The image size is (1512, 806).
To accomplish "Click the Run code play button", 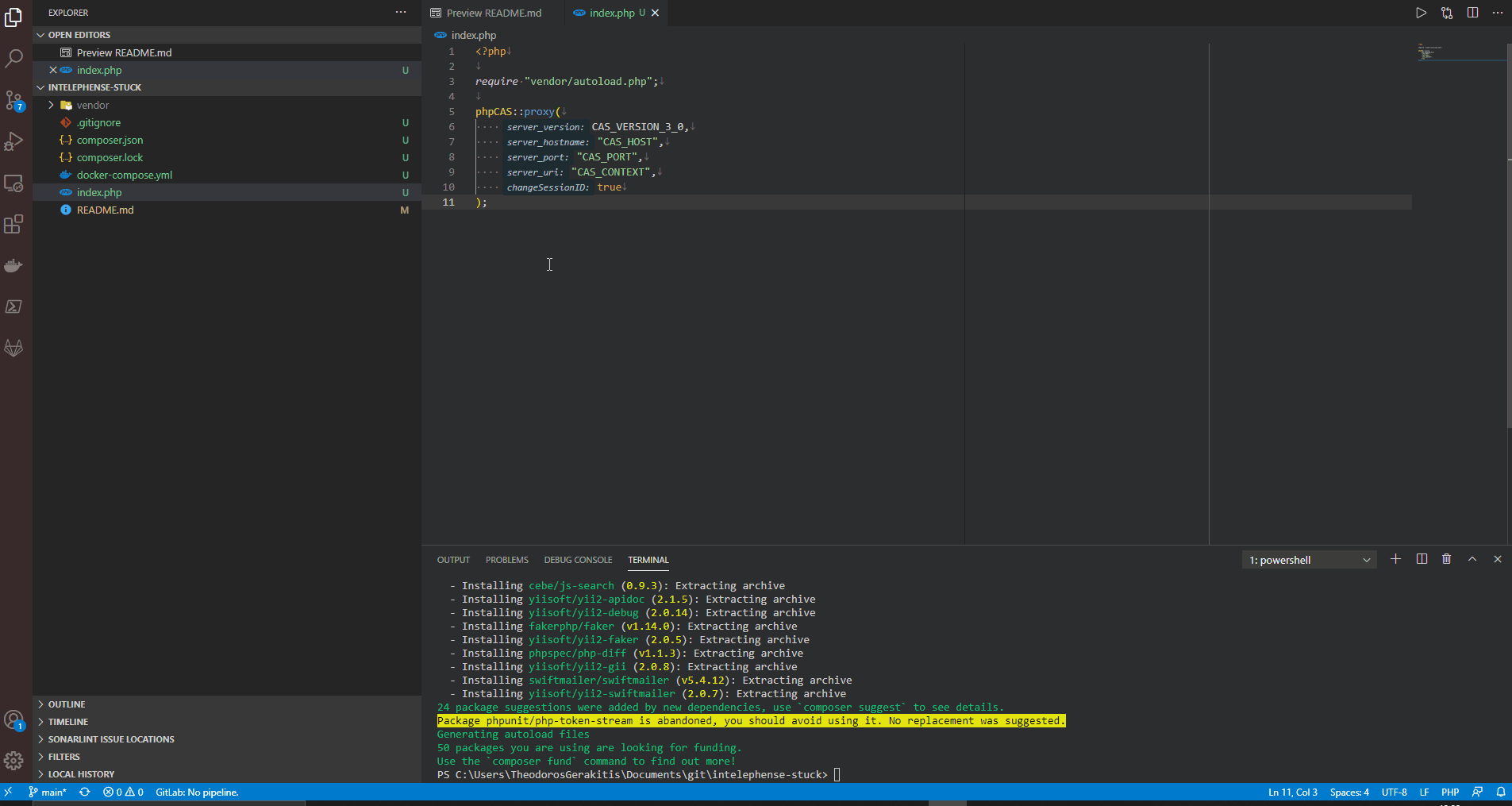I will click(1421, 13).
